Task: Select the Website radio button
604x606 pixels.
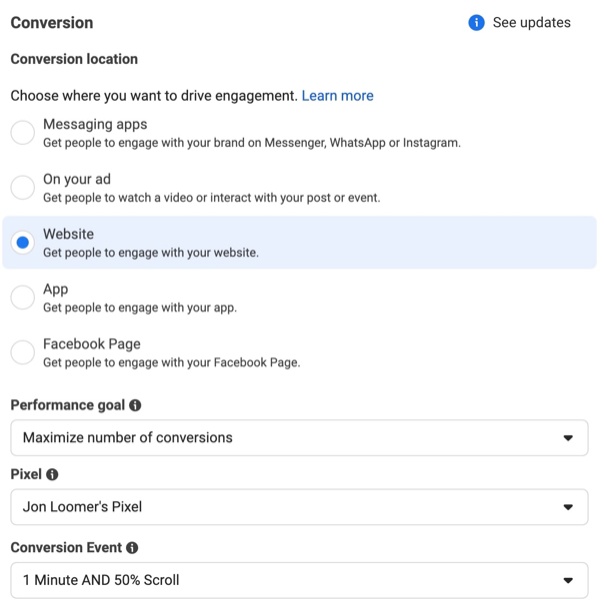Action: (x=23, y=242)
